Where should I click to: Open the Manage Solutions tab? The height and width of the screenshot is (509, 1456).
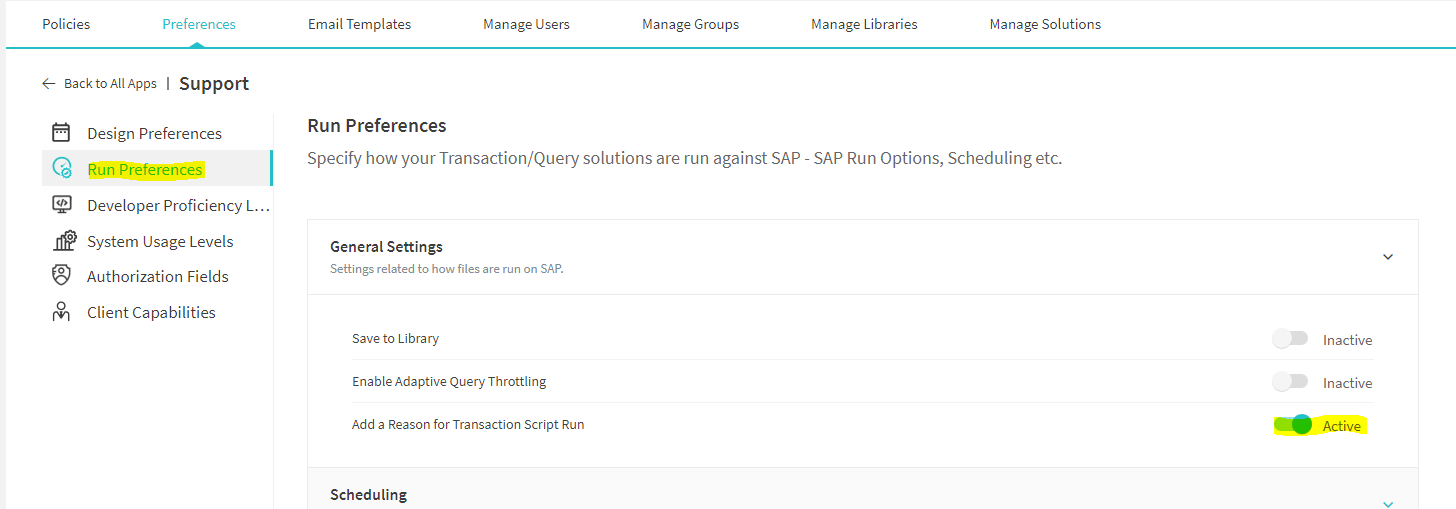[1045, 24]
